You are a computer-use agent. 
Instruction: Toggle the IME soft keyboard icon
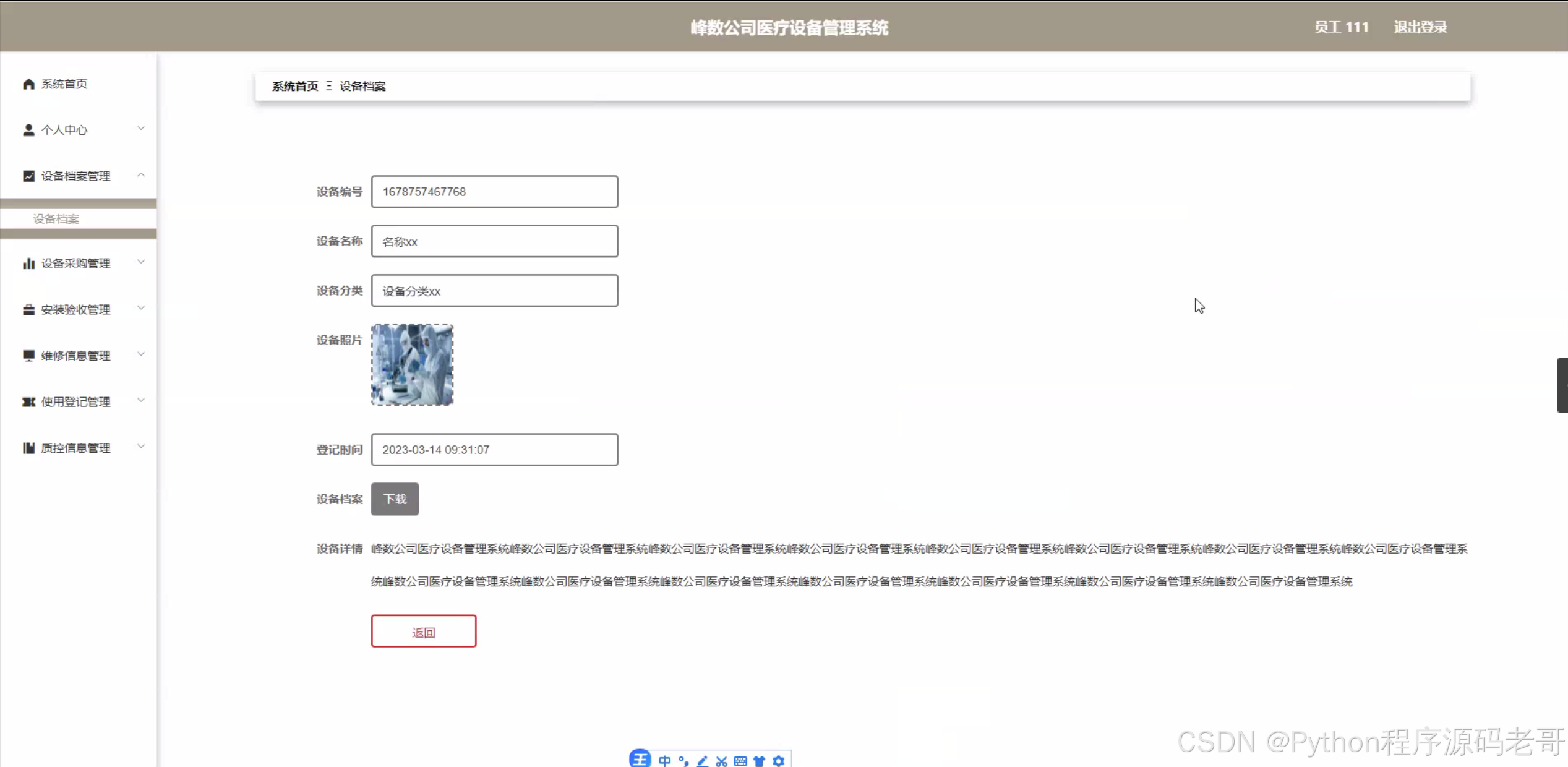click(740, 761)
